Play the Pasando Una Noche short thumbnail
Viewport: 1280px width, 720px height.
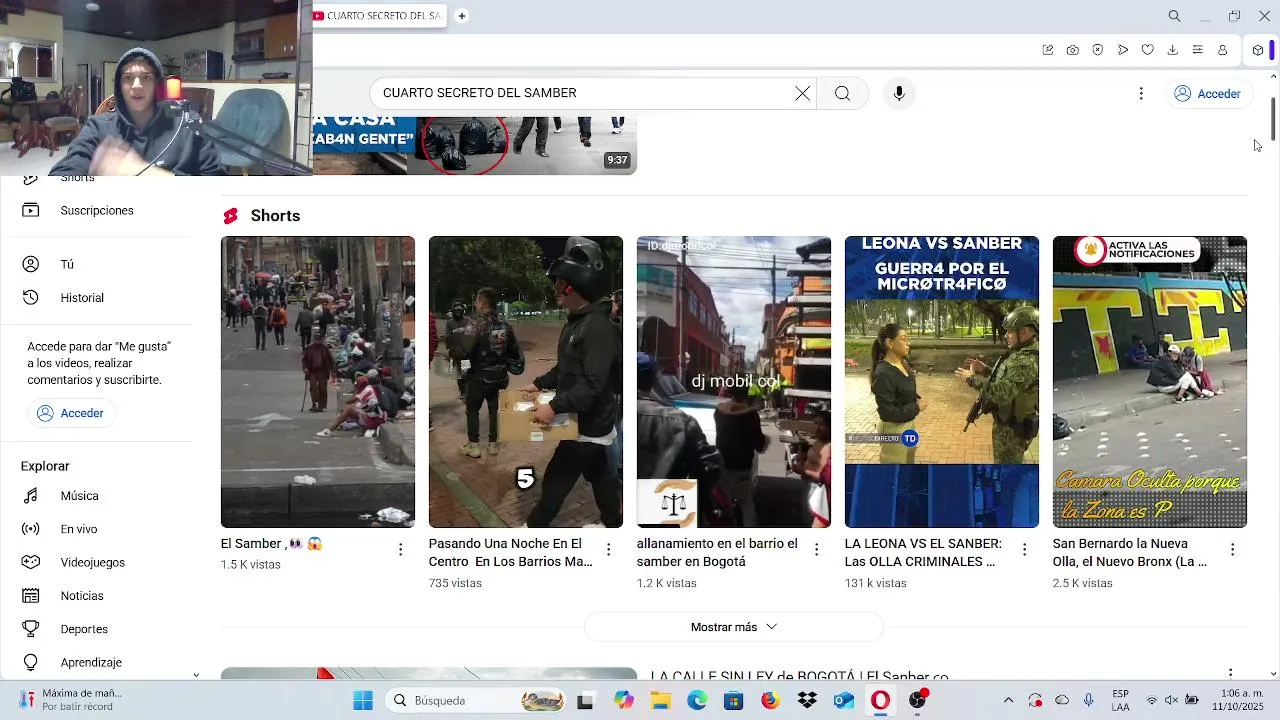tap(526, 382)
